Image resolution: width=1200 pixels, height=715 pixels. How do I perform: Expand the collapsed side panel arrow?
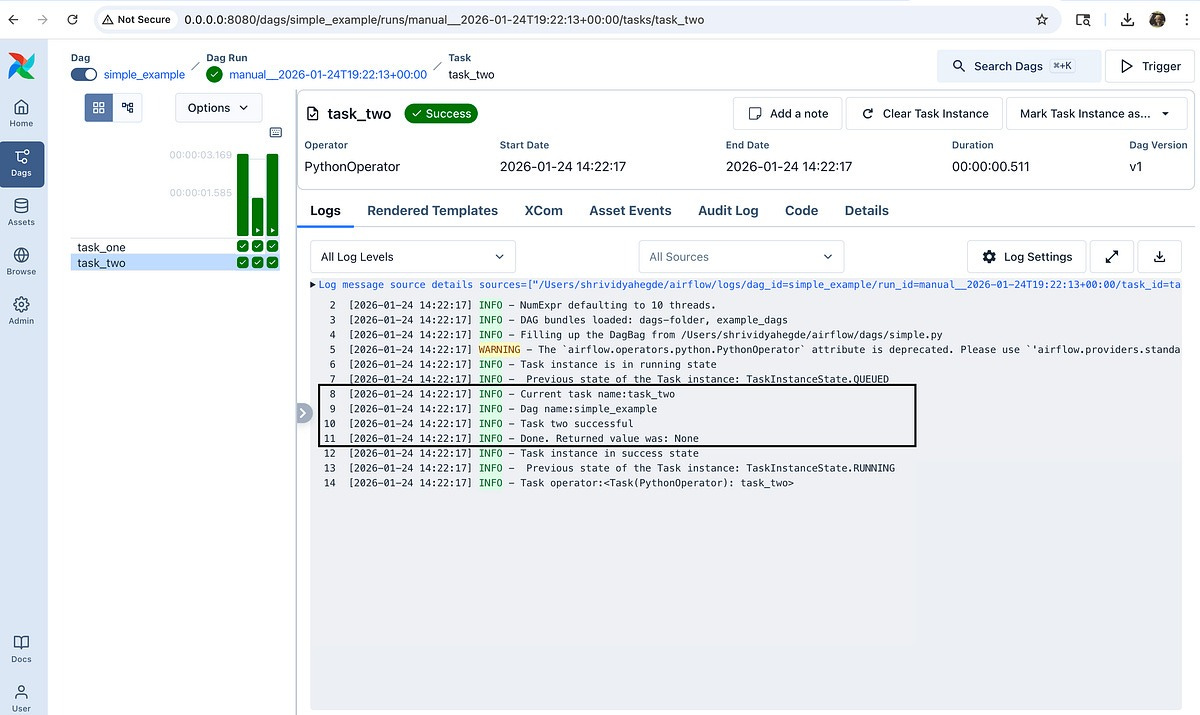click(x=304, y=412)
